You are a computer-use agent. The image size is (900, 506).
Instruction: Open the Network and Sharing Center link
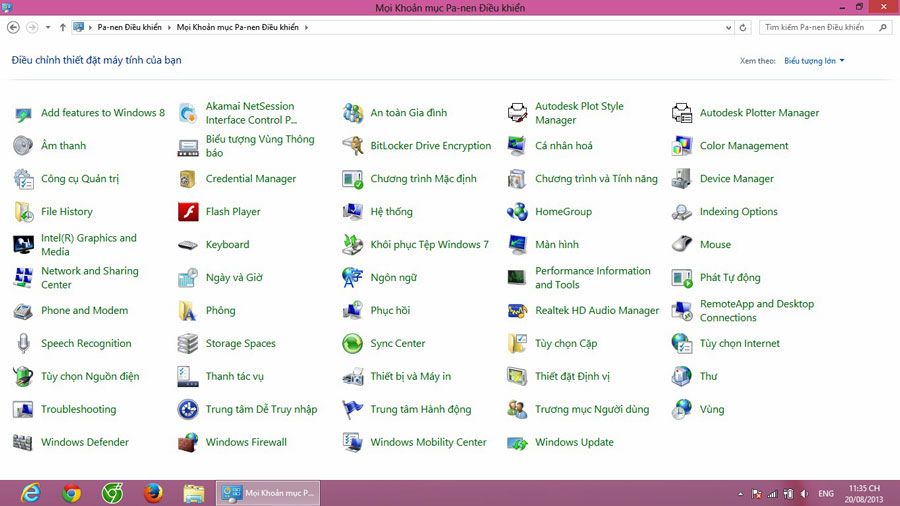(89, 278)
